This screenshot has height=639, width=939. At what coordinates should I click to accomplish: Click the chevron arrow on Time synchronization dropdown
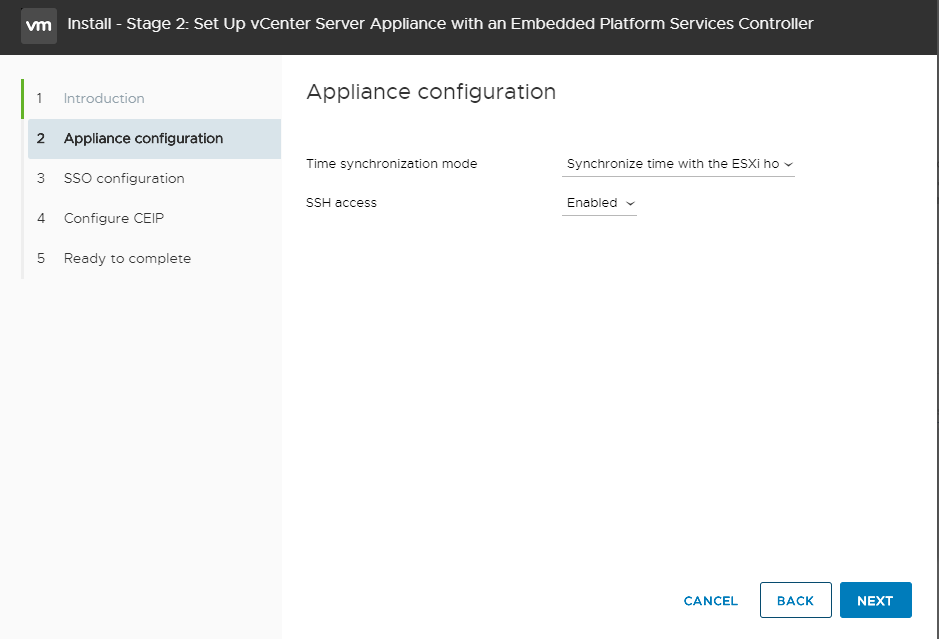788,164
